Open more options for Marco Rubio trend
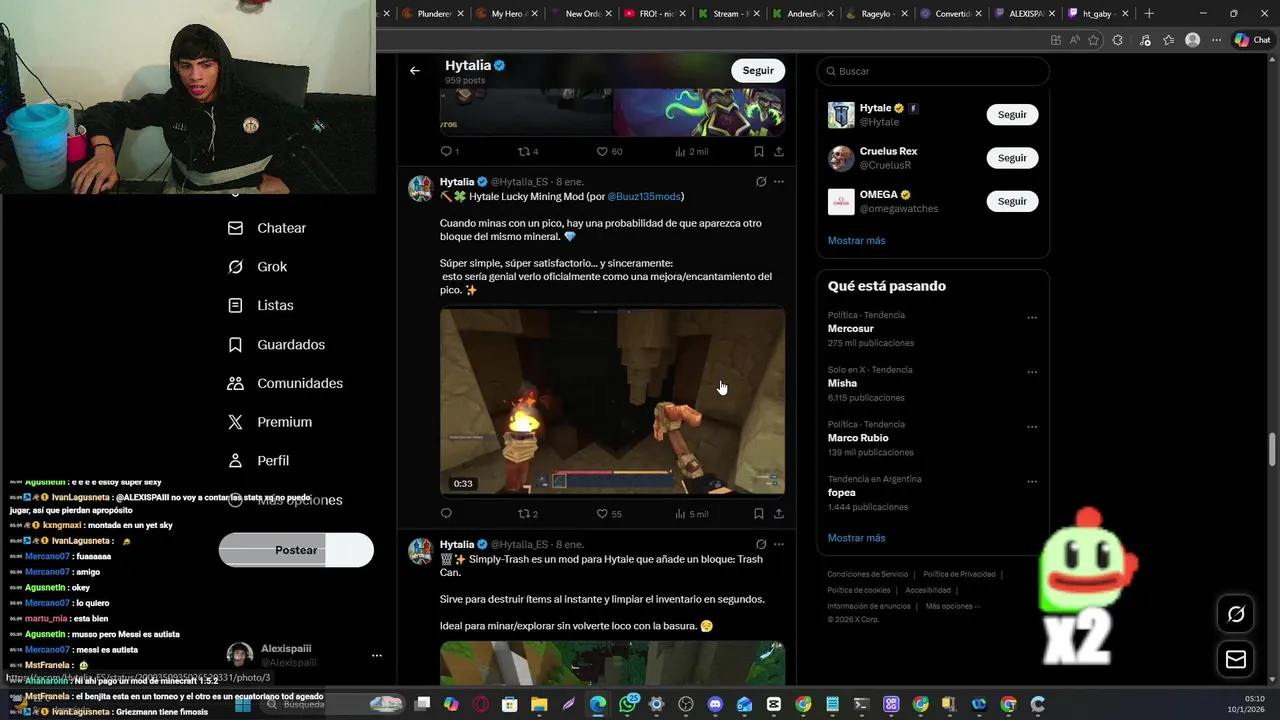Screen dimensions: 1280x720 [x=1032, y=427]
